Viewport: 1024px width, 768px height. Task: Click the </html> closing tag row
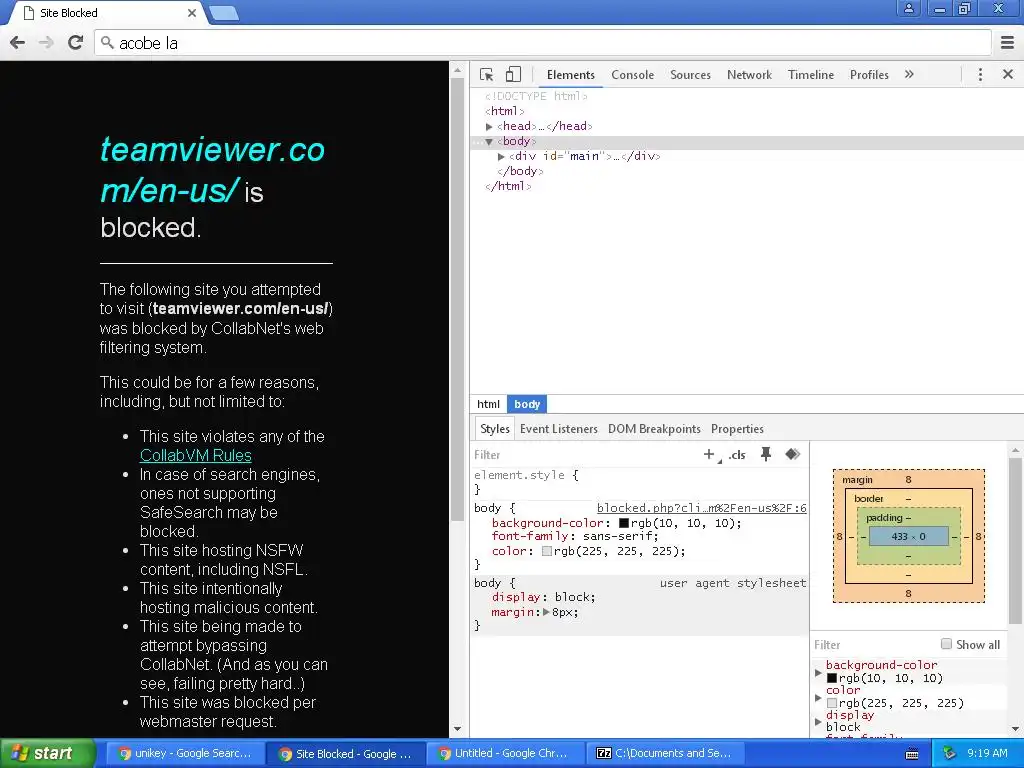pos(508,186)
